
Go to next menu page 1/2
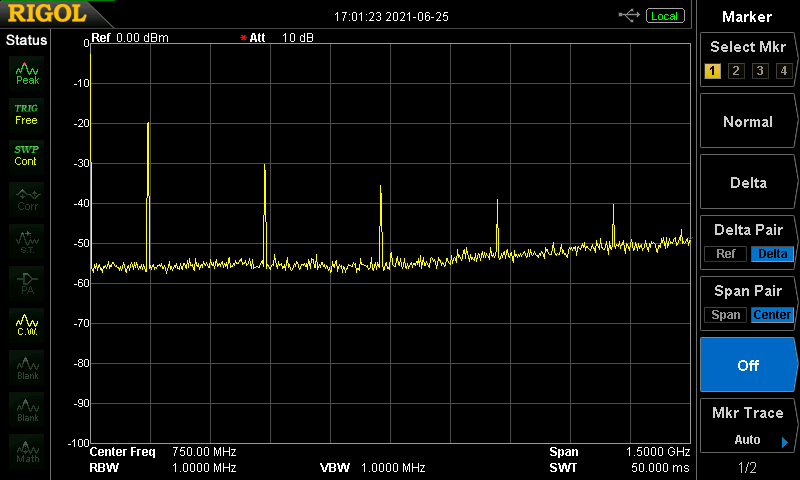748,468
